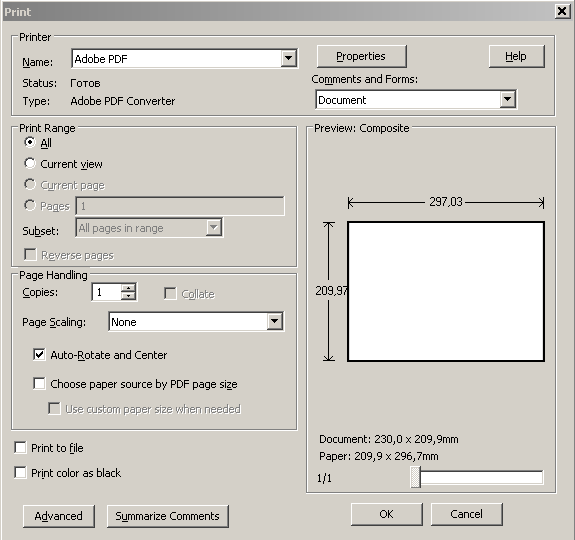Click the page preview slider handle
This screenshot has height=540, width=575.
point(415,477)
